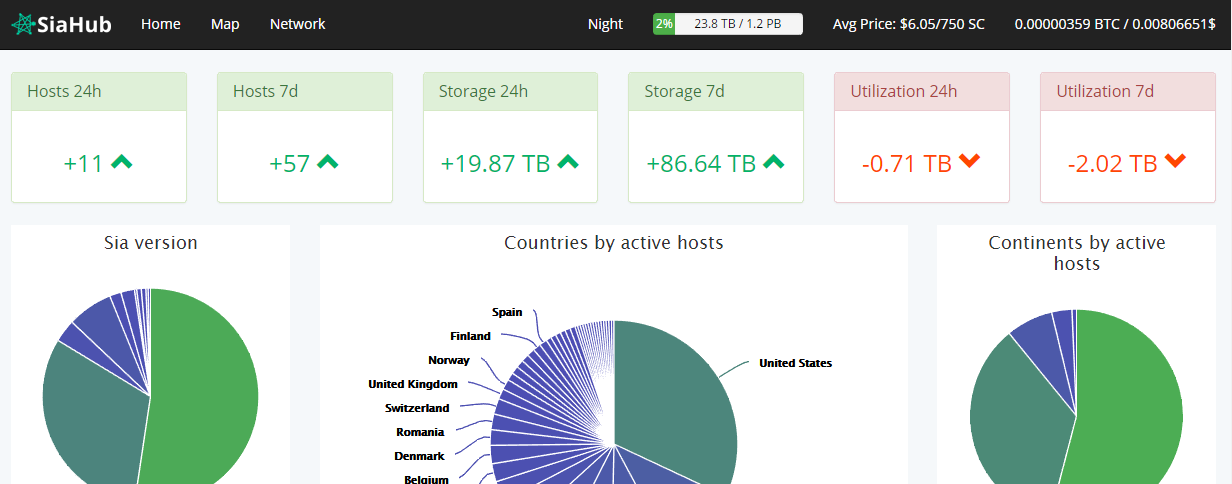This screenshot has height=484, width=1232.
Task: Click the Switzerland label in countries chart
Action: 417,408
